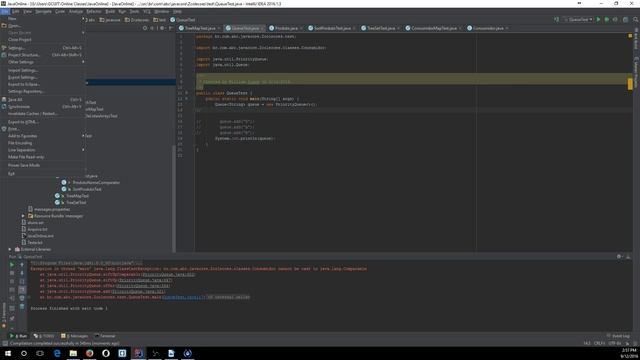Click the Run button in main toolbar
The width and height of the screenshot is (640, 360).
point(598,20)
